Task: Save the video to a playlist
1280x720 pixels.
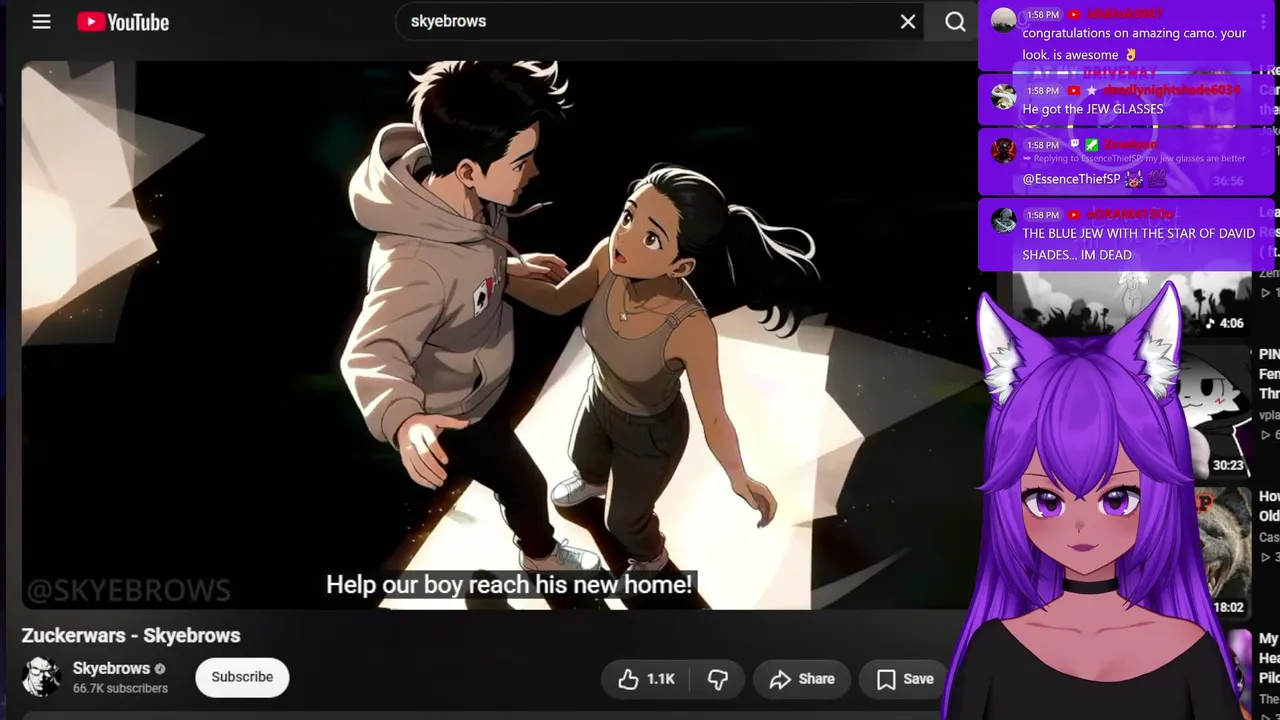Action: pos(905,679)
